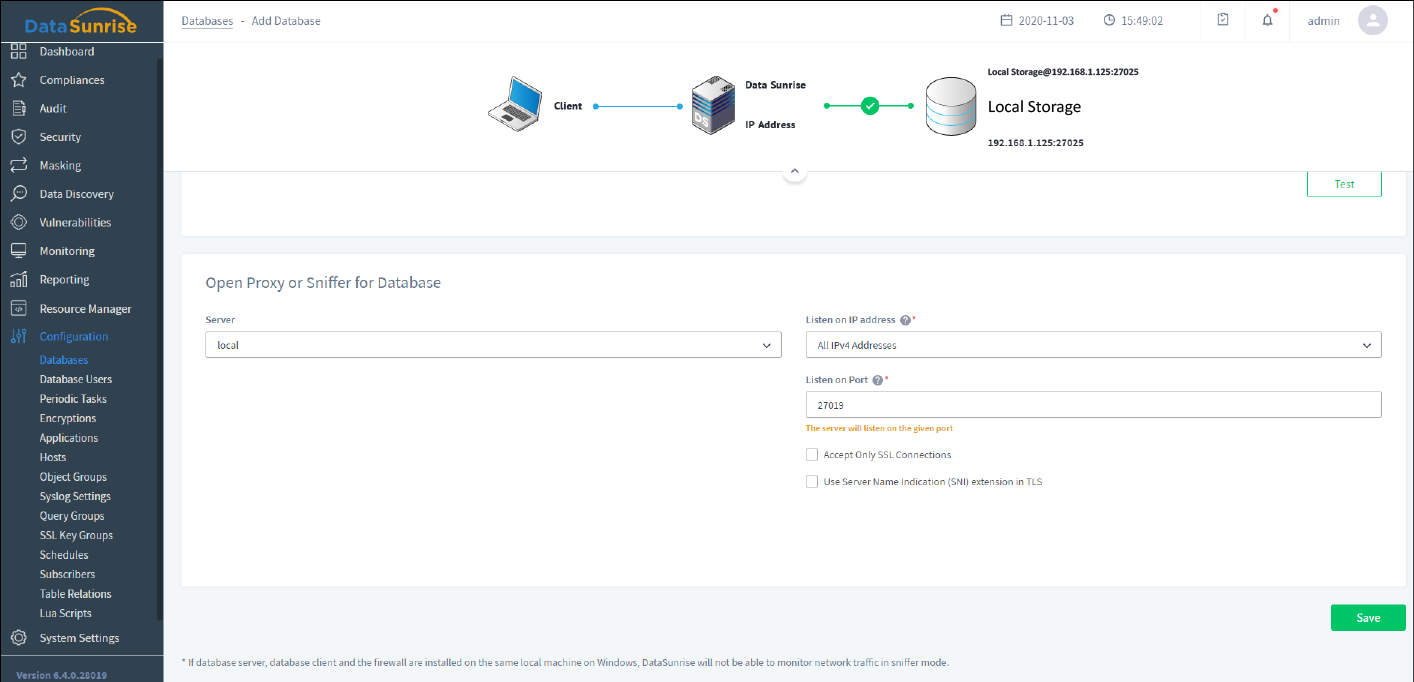Select the Listen on Port input field

[1093, 404]
